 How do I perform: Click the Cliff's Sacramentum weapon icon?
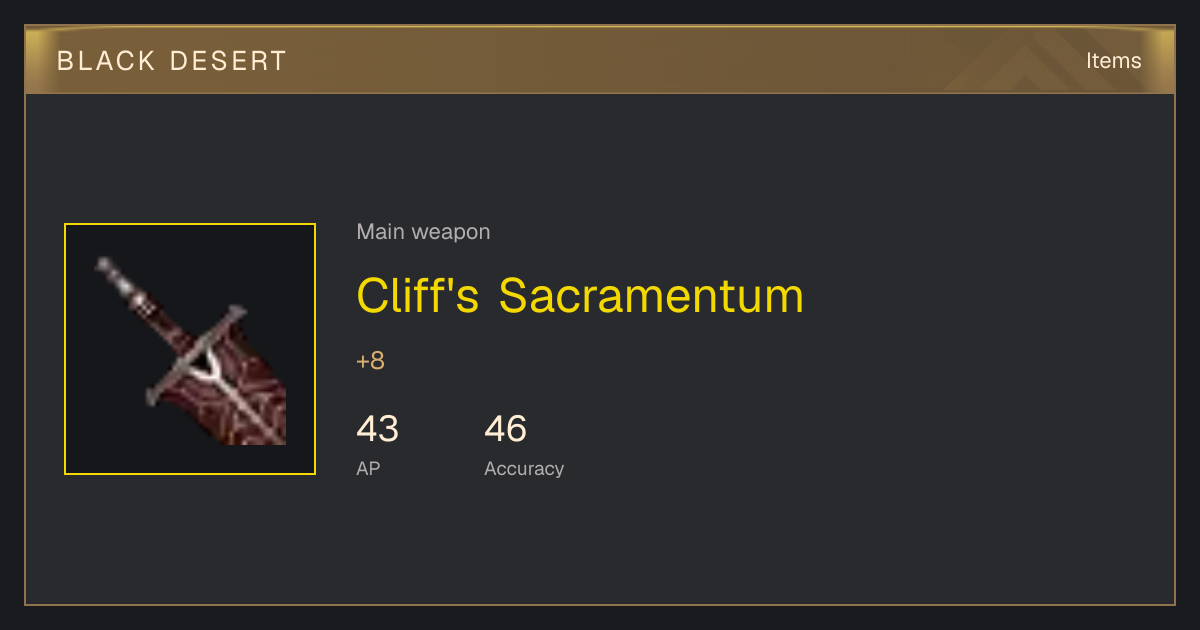click(x=190, y=349)
